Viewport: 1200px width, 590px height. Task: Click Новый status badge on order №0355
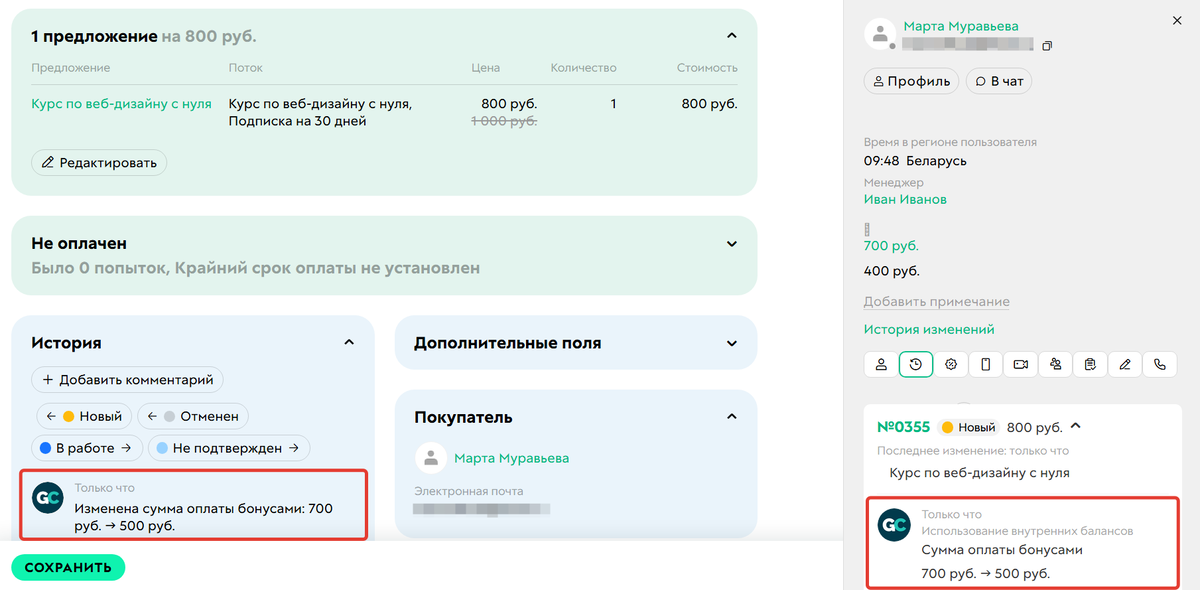click(969, 427)
